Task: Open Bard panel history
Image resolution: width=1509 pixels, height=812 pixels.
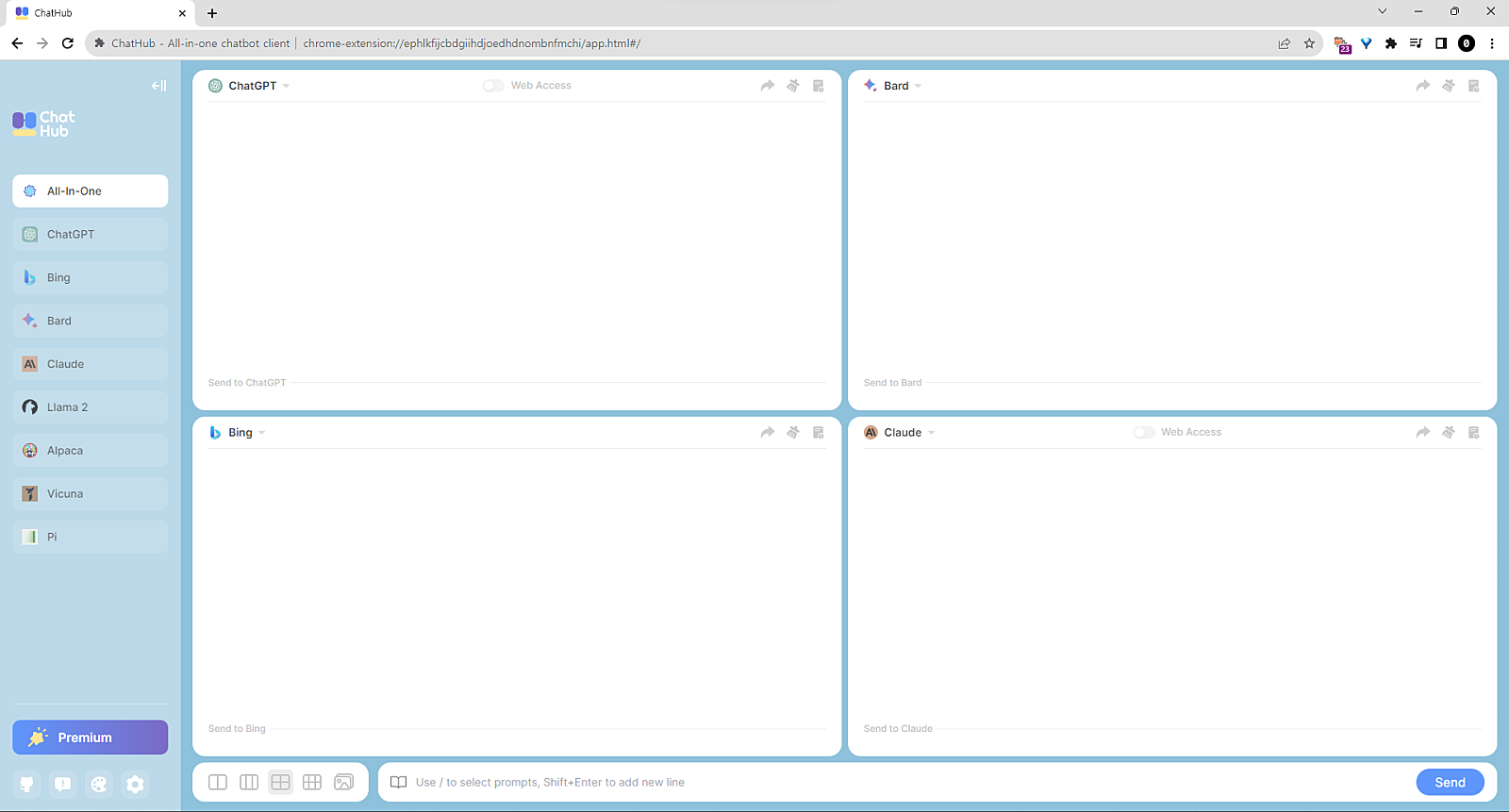Action: [1474, 86]
